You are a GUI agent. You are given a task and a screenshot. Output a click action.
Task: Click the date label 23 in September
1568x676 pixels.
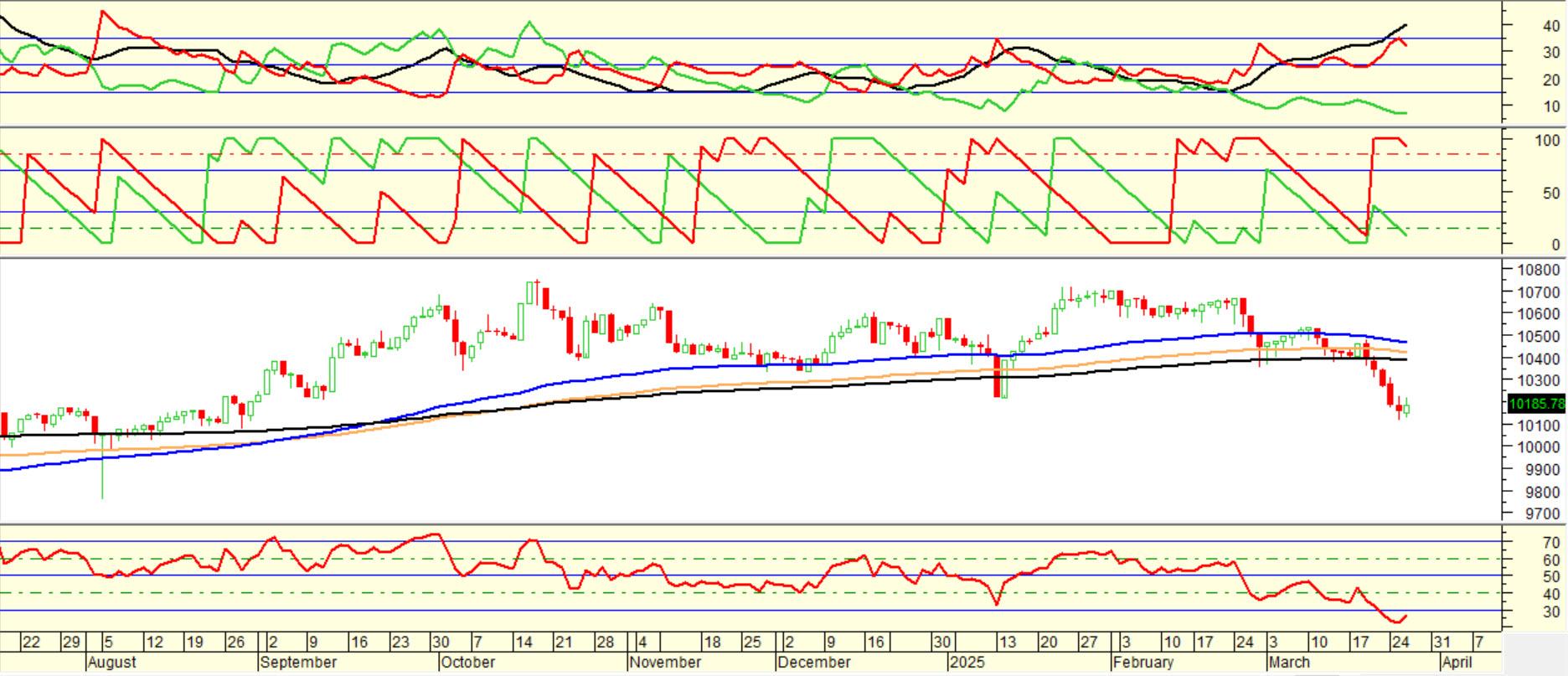click(400, 642)
